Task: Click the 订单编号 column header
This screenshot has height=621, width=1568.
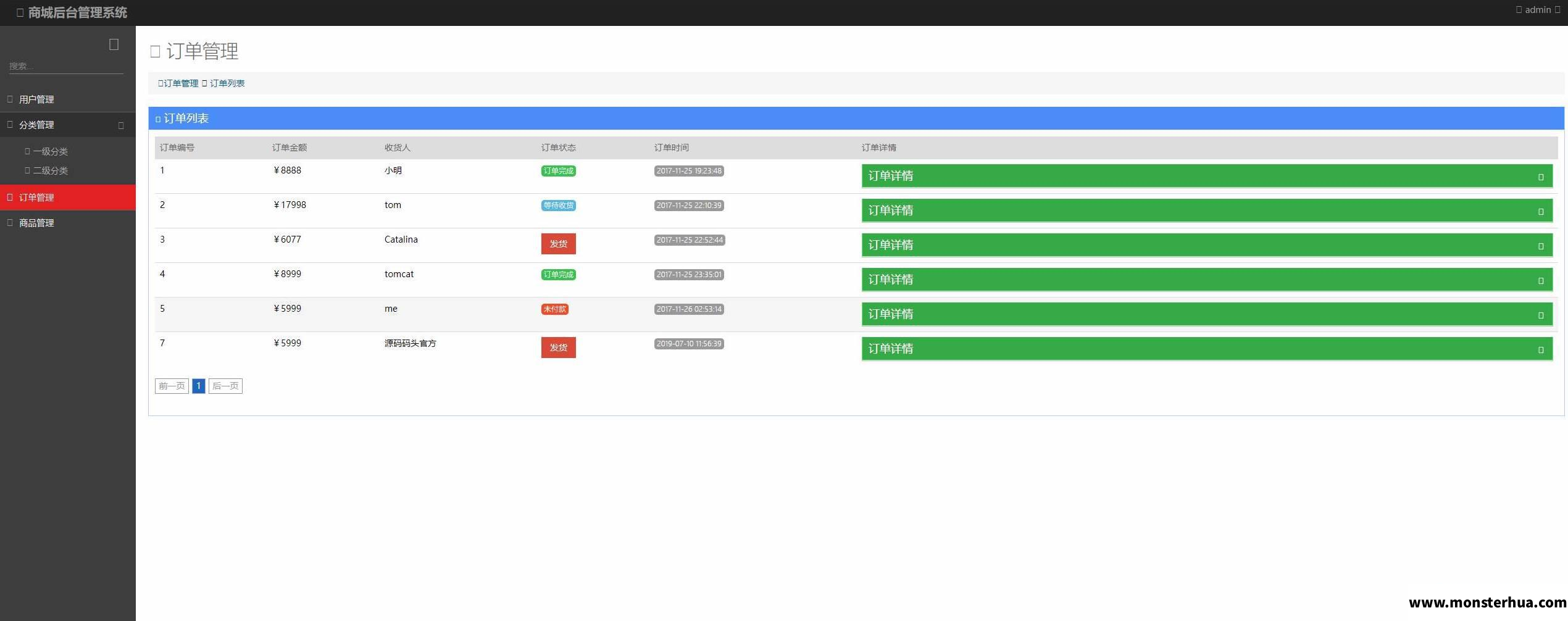Action: [x=177, y=148]
